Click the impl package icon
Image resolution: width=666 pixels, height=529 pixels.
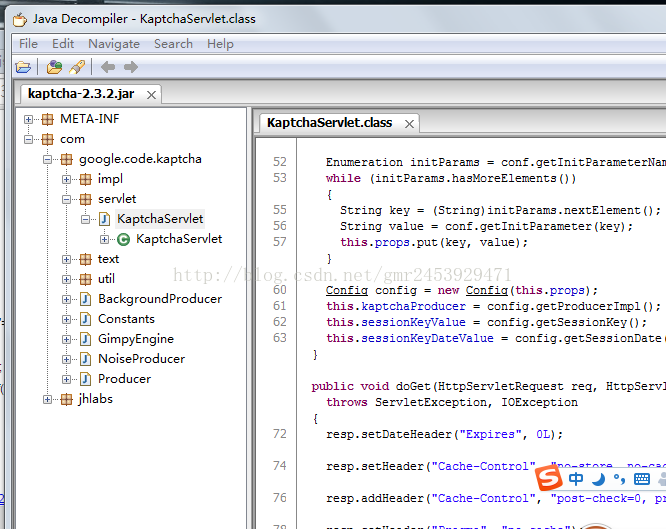point(85,179)
